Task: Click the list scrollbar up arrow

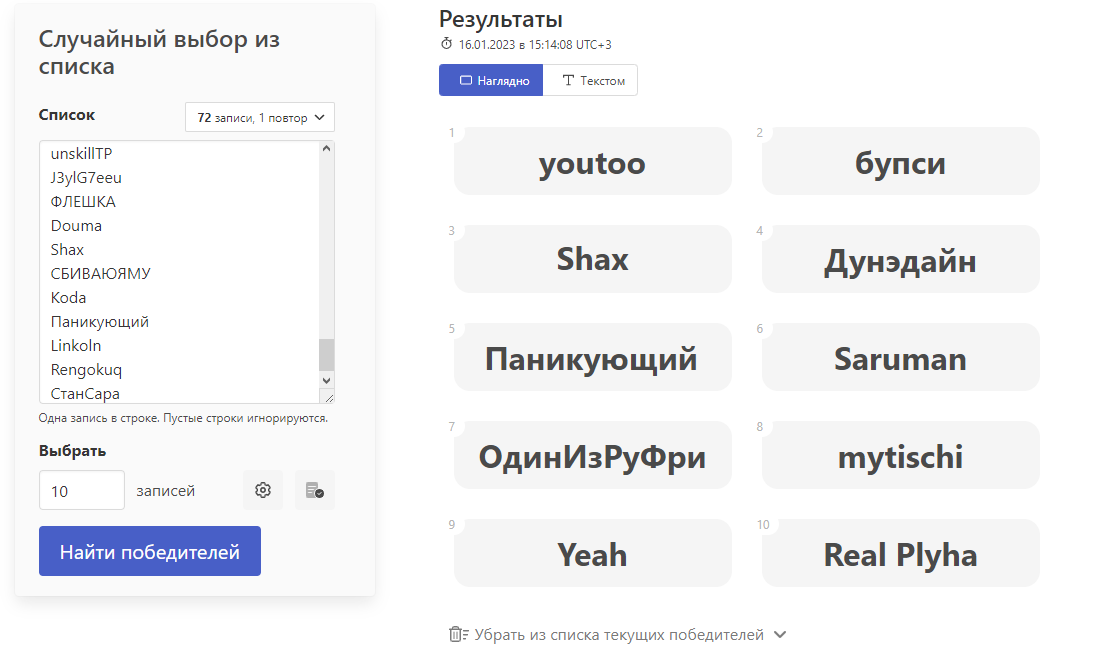Action: coord(326,149)
